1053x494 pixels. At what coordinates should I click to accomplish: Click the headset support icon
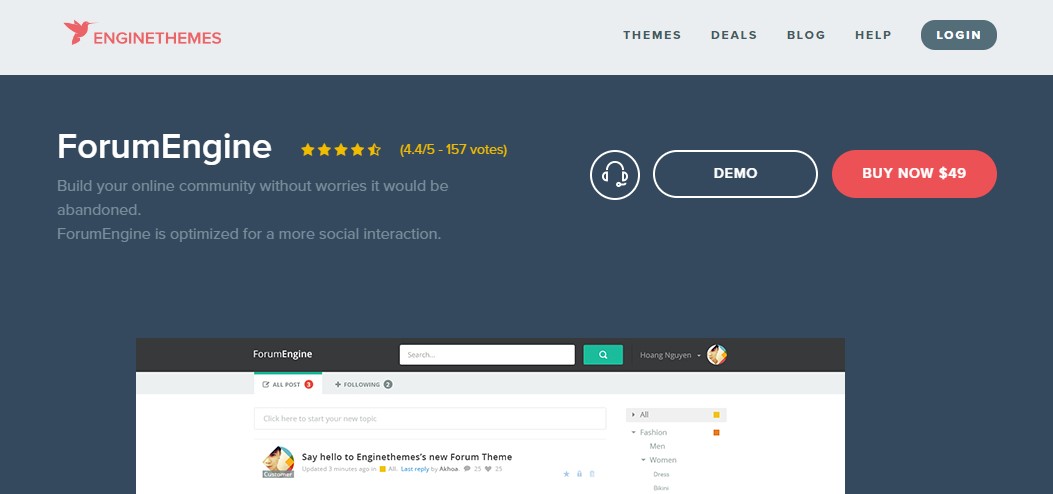tap(614, 175)
